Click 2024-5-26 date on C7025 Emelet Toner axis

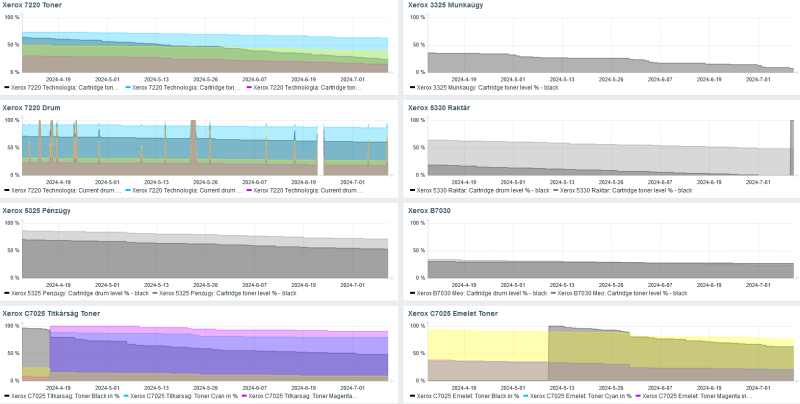(611, 388)
